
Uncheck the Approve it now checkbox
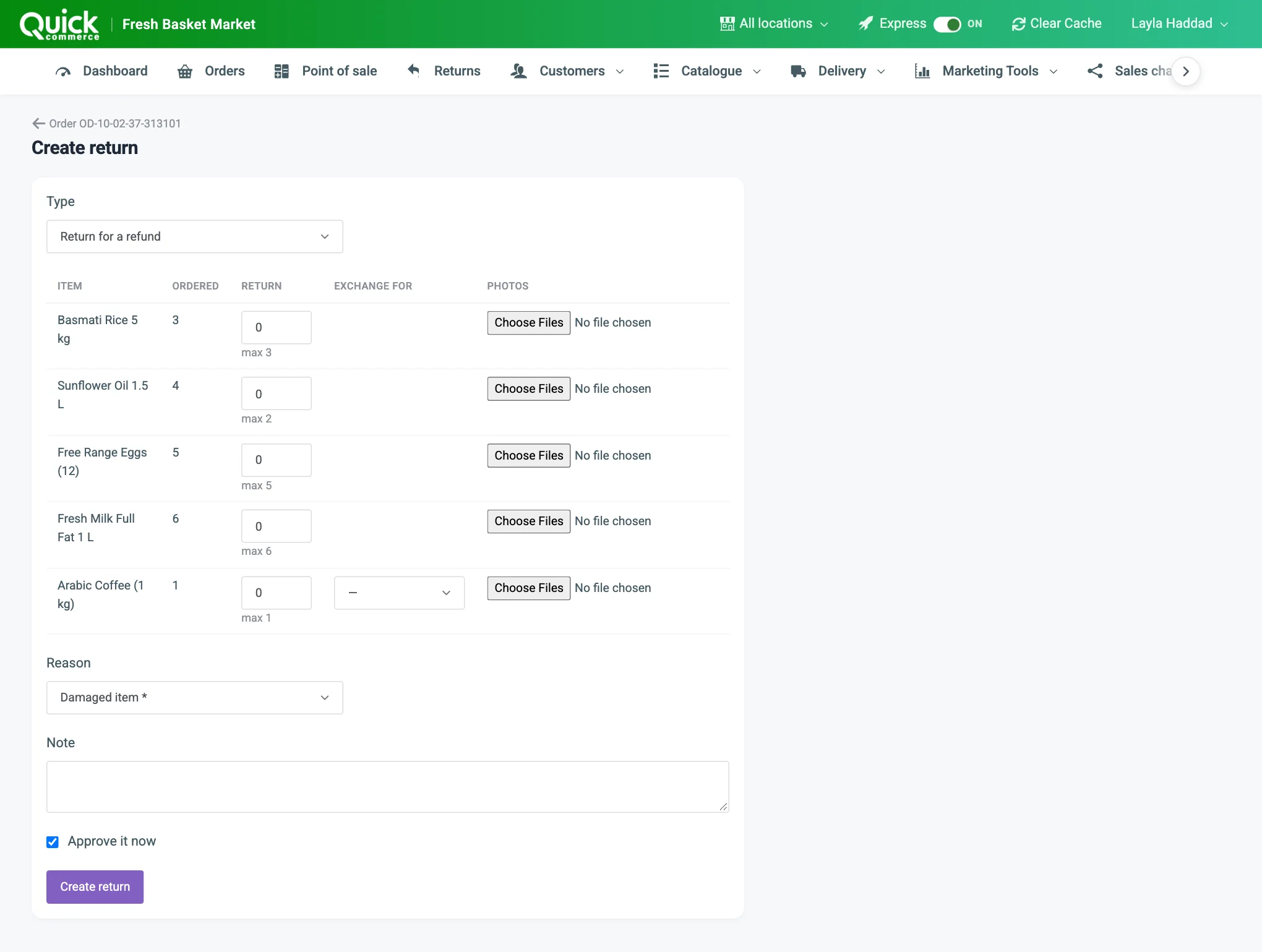pyautogui.click(x=53, y=842)
